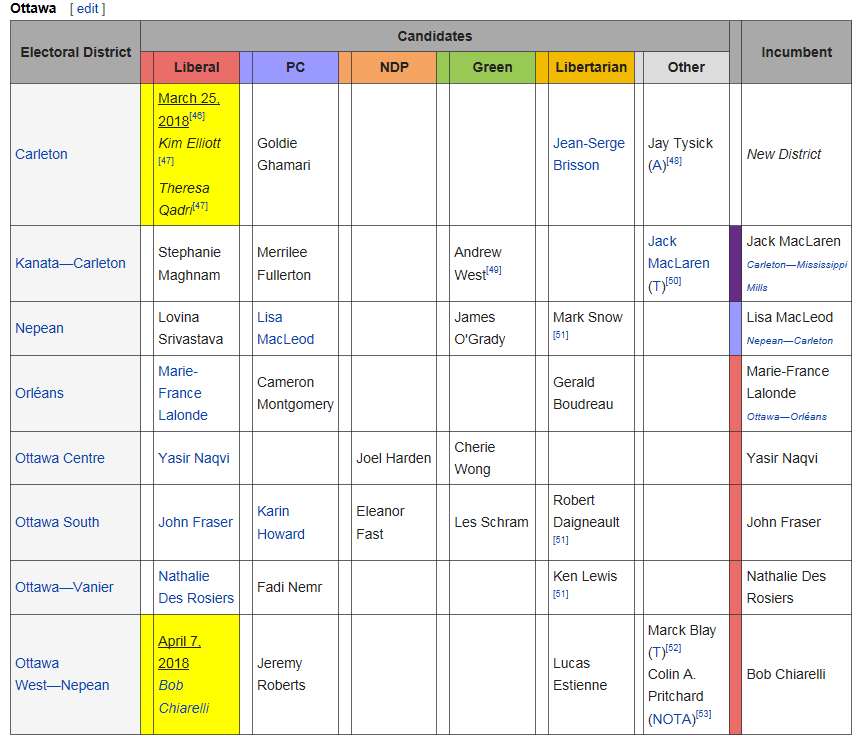858x741 pixels.
Task: Open the Ottawa South district link
Action: pos(57,522)
